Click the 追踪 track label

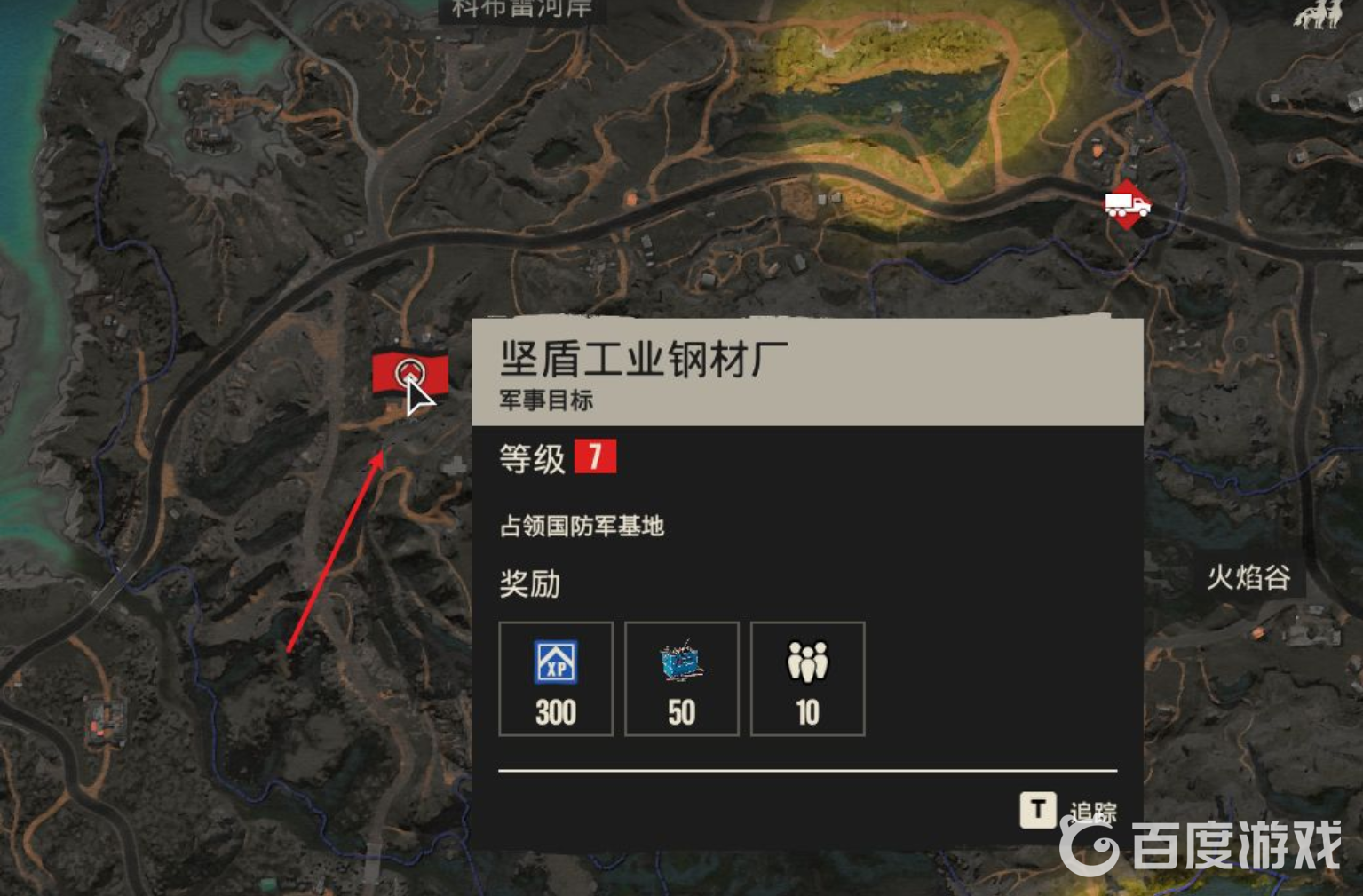tap(1093, 813)
